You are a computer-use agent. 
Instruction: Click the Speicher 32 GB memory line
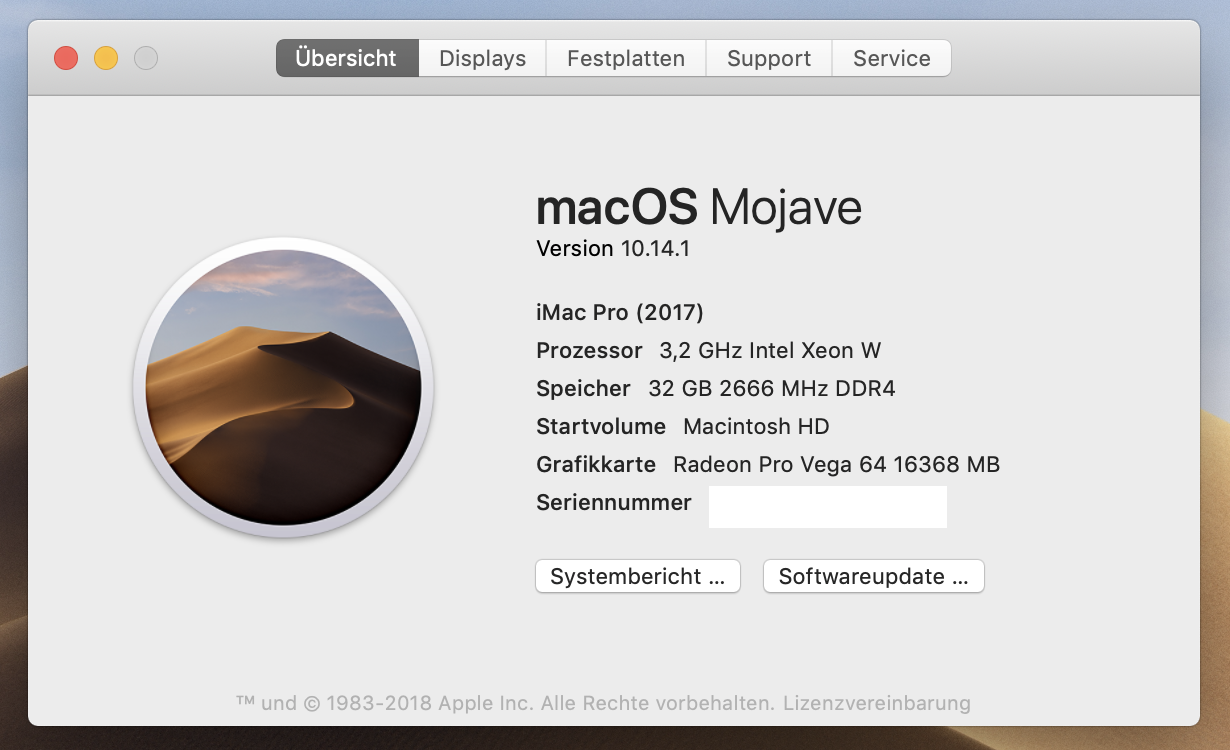715,389
